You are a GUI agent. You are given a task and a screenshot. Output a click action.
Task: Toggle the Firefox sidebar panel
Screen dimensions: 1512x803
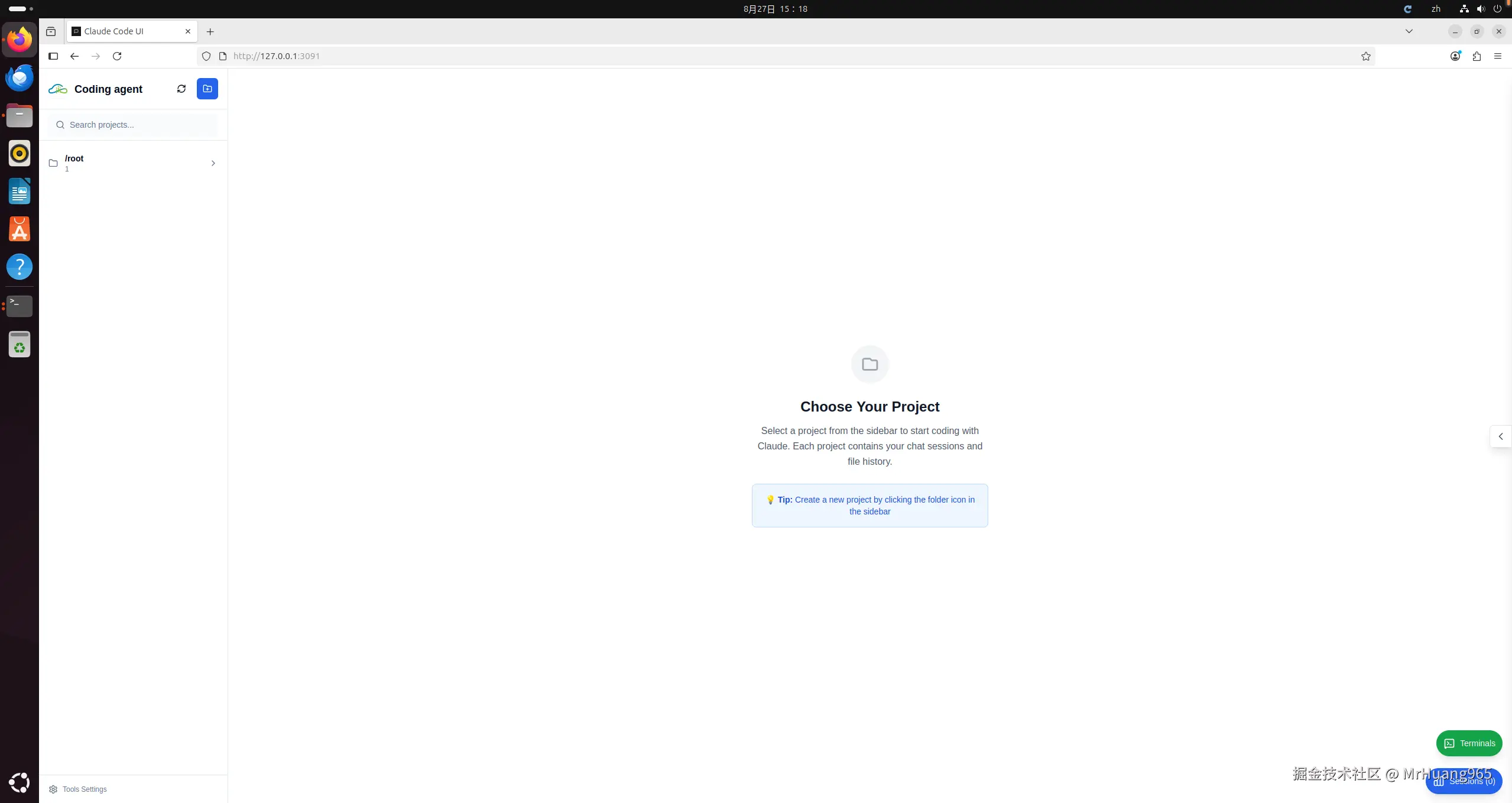(x=53, y=56)
